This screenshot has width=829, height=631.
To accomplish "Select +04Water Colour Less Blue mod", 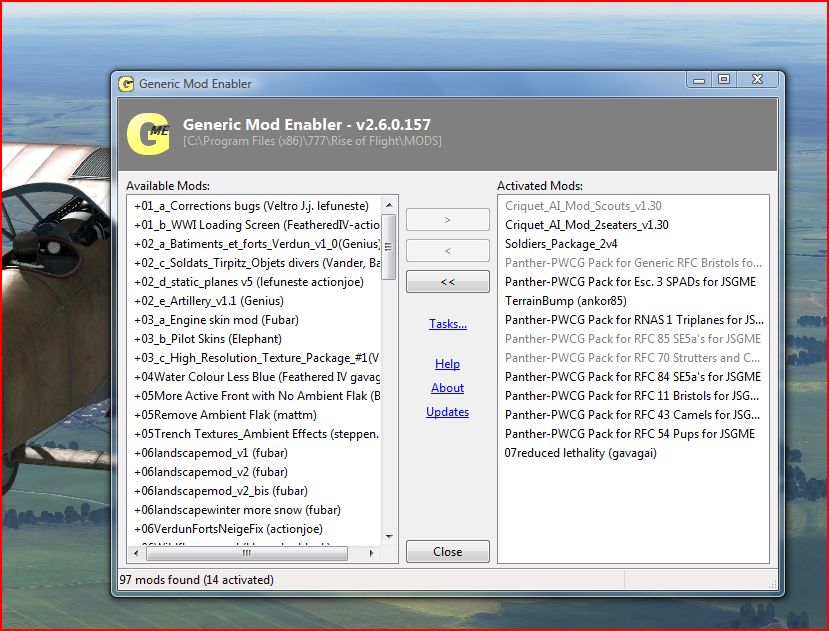I will tap(257, 377).
